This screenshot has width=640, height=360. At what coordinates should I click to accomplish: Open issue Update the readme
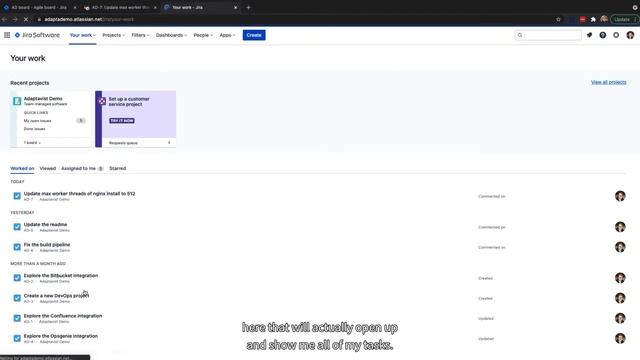pyautogui.click(x=45, y=224)
